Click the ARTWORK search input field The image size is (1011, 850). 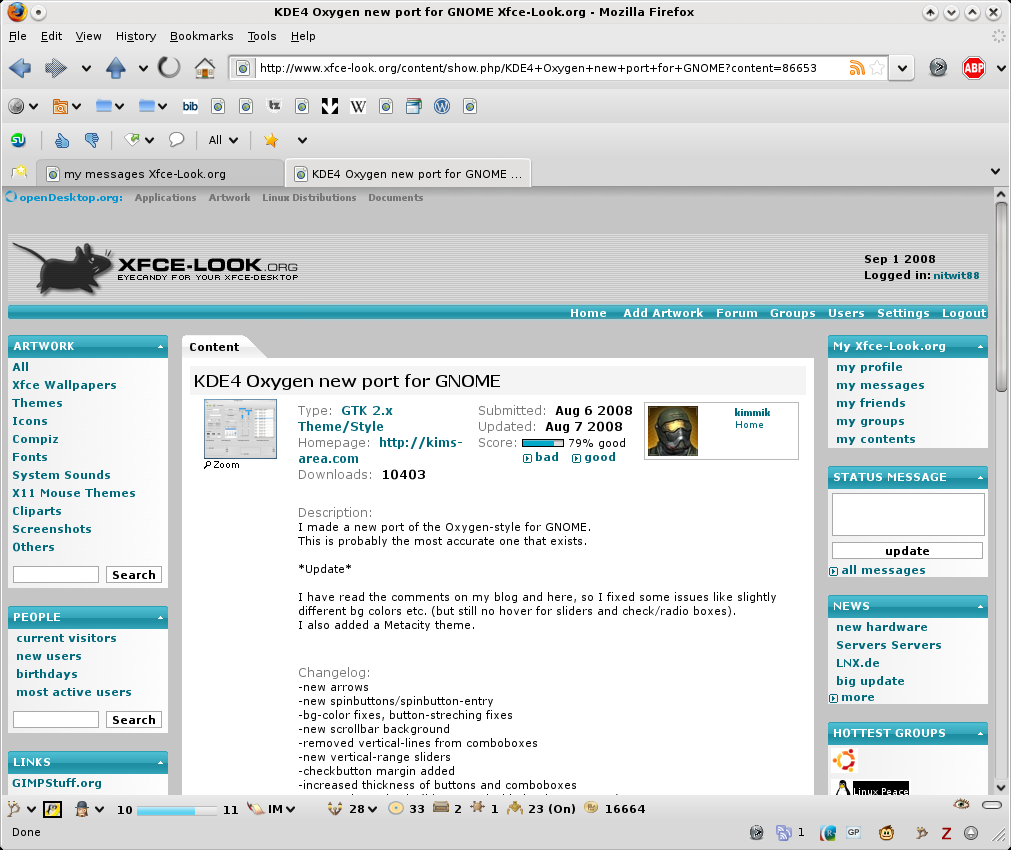[56, 575]
